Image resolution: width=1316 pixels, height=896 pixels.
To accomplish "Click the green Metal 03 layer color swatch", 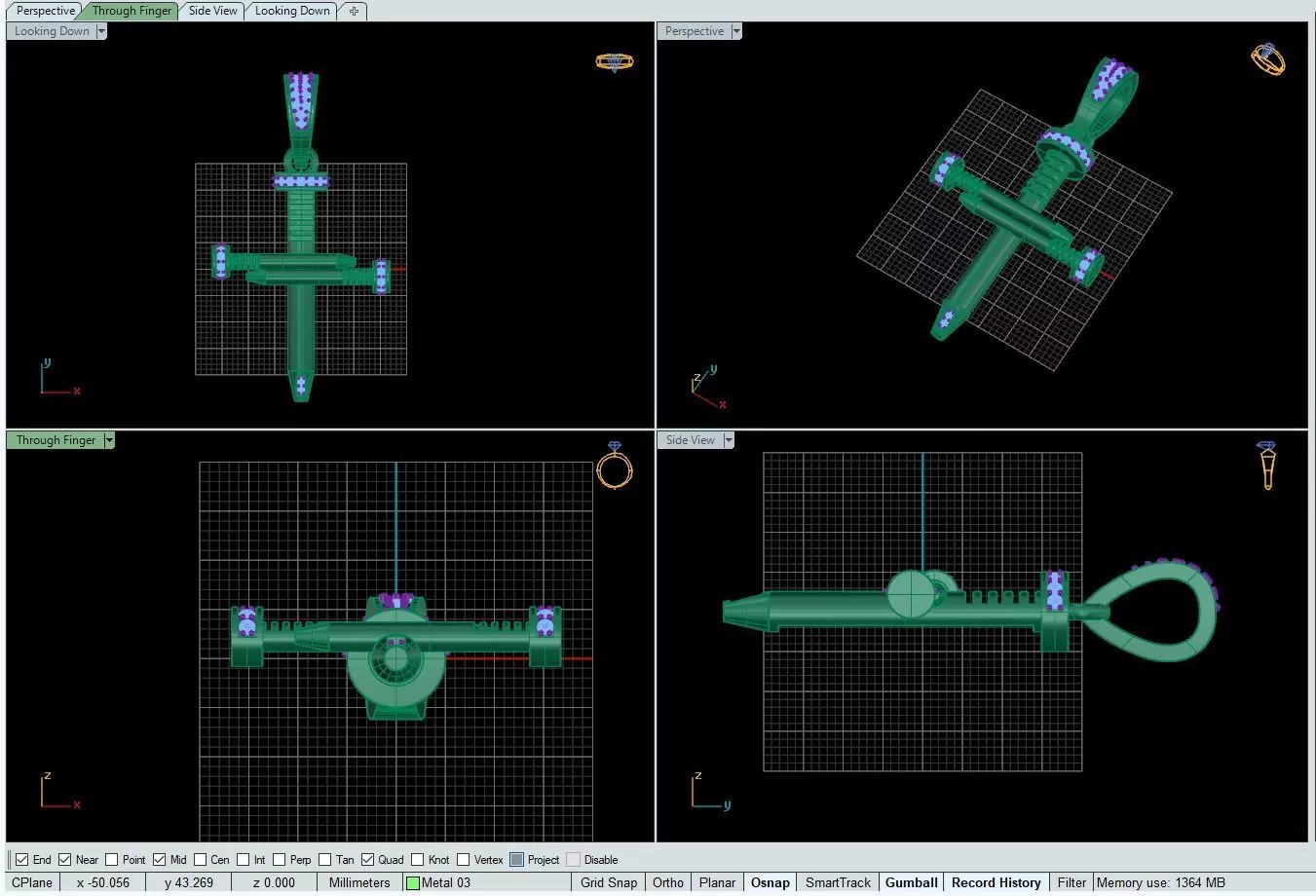I will pyautogui.click(x=413, y=883).
